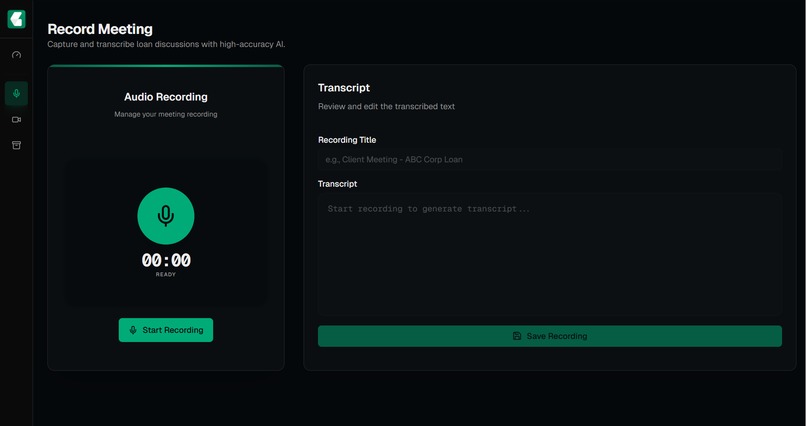
Task: Click the Recording Title field label
Action: pyautogui.click(x=347, y=140)
